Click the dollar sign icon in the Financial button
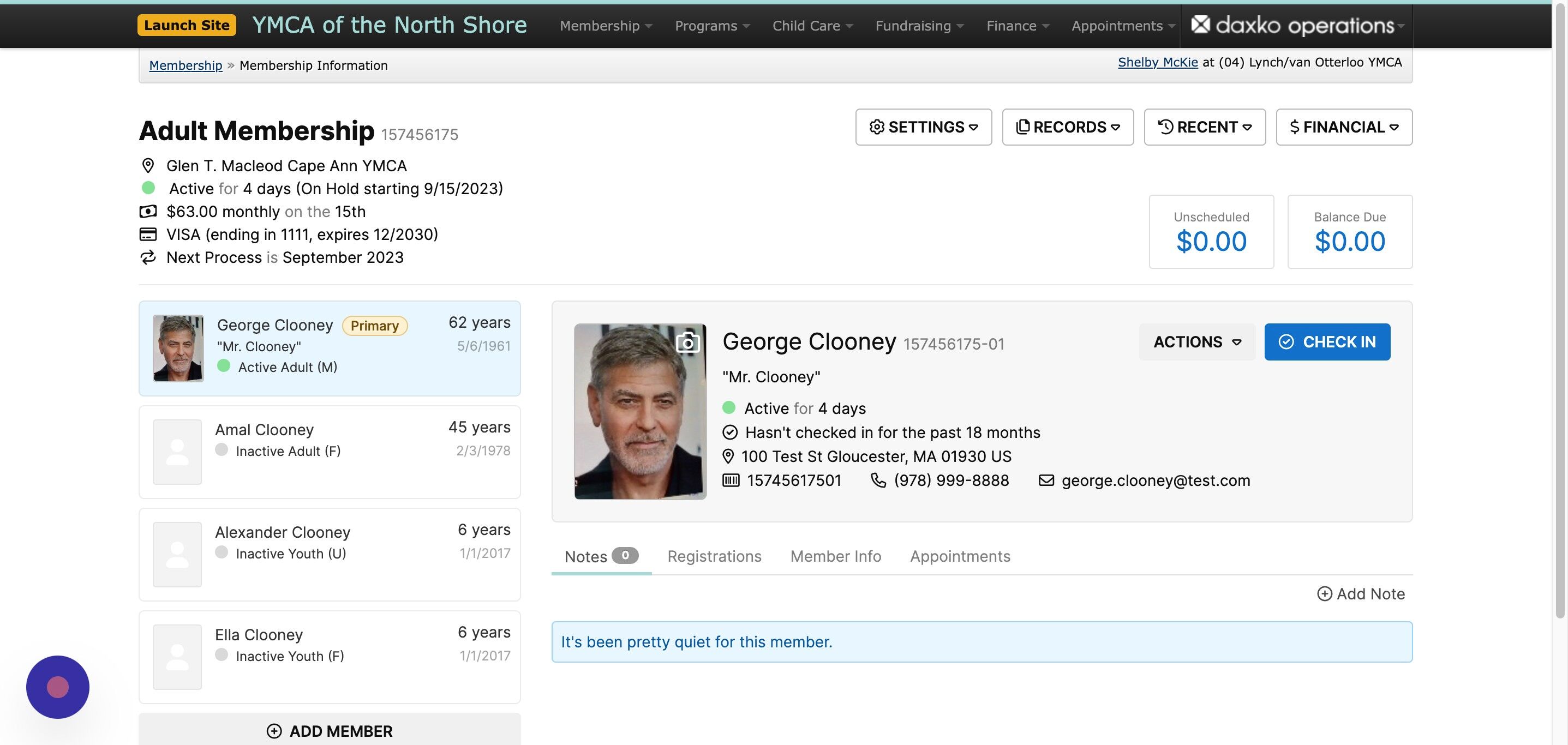The height and width of the screenshot is (745, 1568). [x=1295, y=127]
